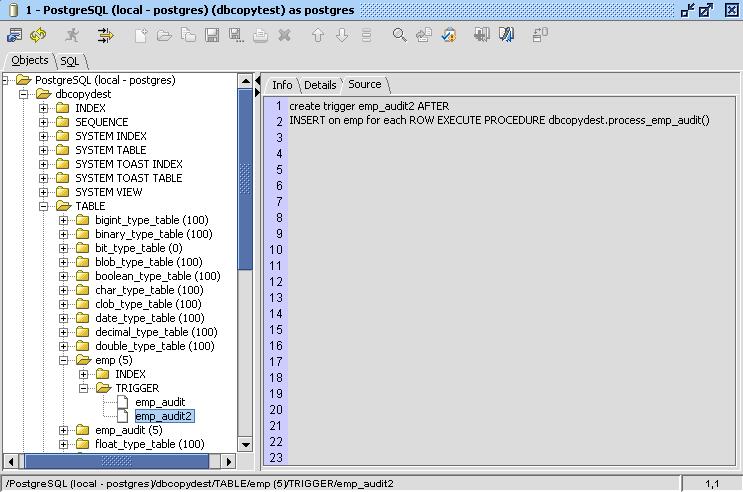Expand the emp_audit (5) table node
Screen dimensions: 743x492
64,430
